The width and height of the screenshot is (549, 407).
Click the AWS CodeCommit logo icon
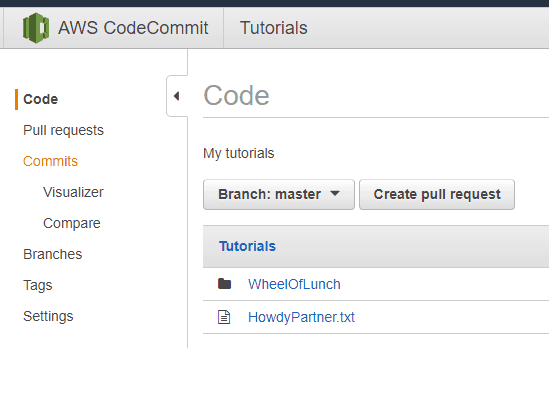36,28
